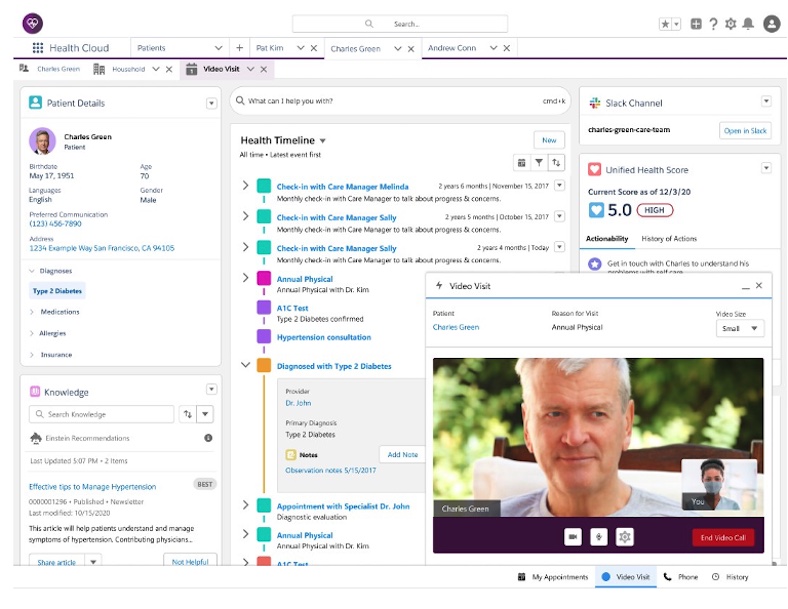Open the notifications bell

pos(748,24)
